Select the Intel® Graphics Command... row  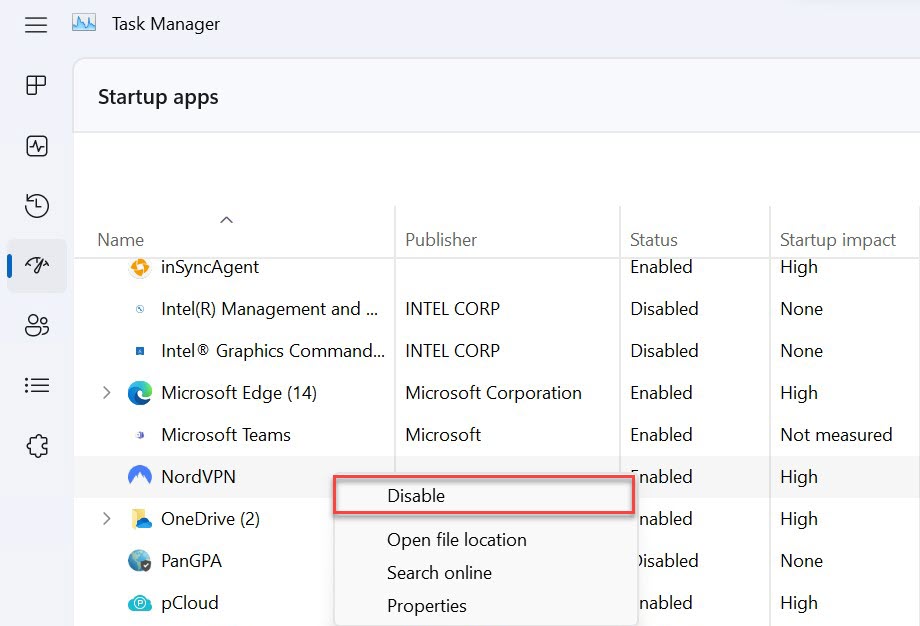click(273, 351)
